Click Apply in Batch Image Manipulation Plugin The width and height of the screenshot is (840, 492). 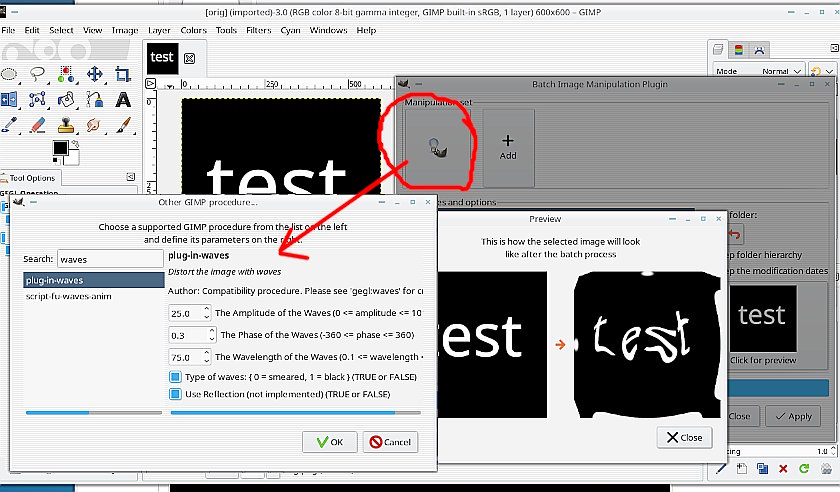[x=793, y=416]
